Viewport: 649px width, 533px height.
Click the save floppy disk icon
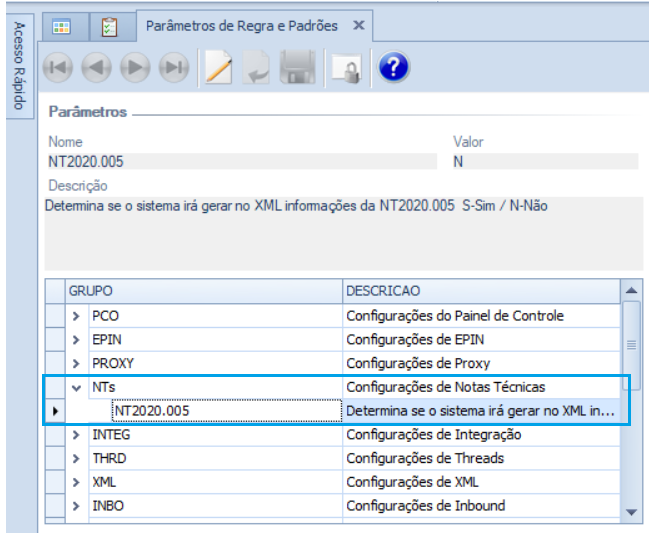298,67
